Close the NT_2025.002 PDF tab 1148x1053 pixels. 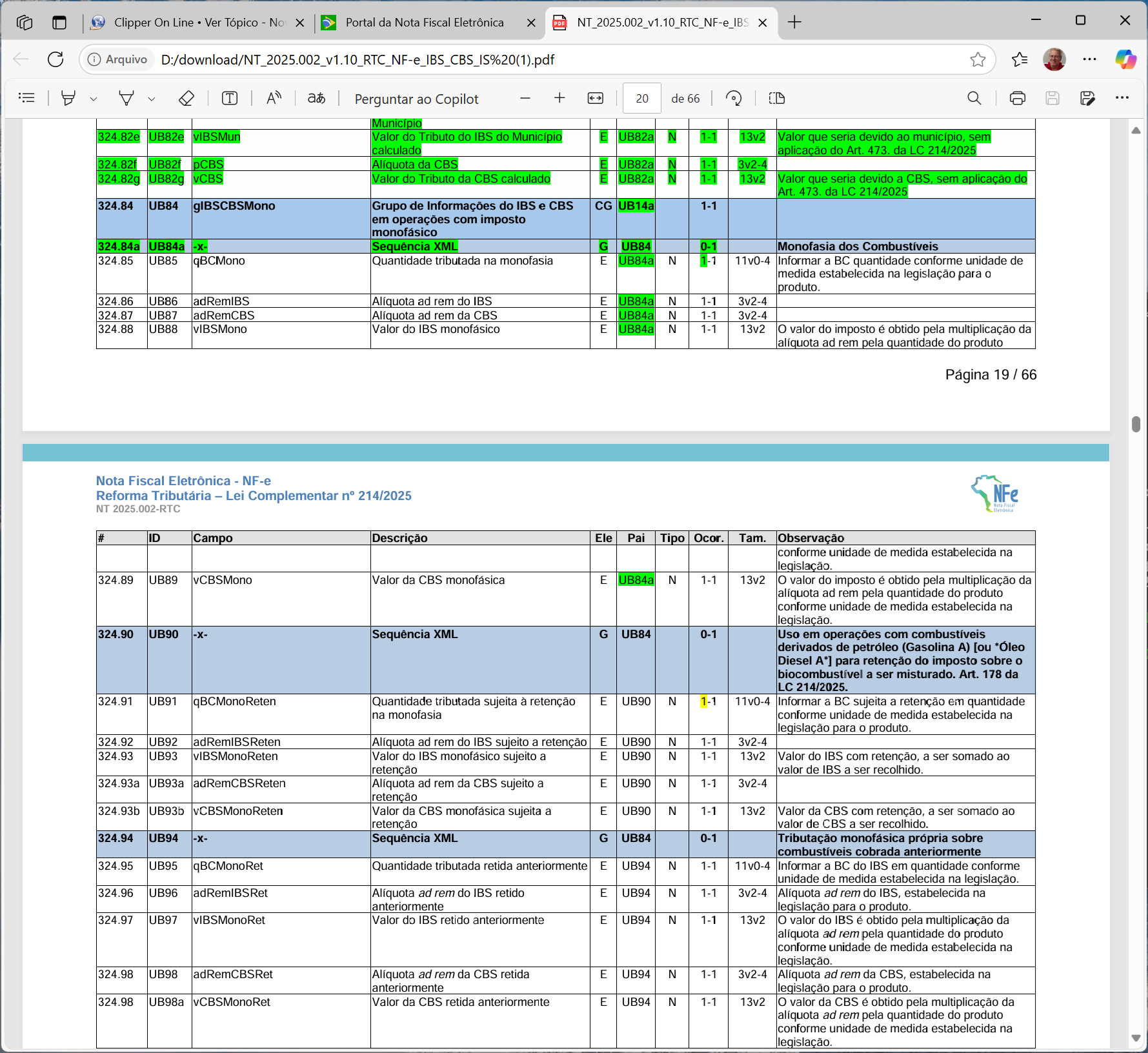click(763, 23)
